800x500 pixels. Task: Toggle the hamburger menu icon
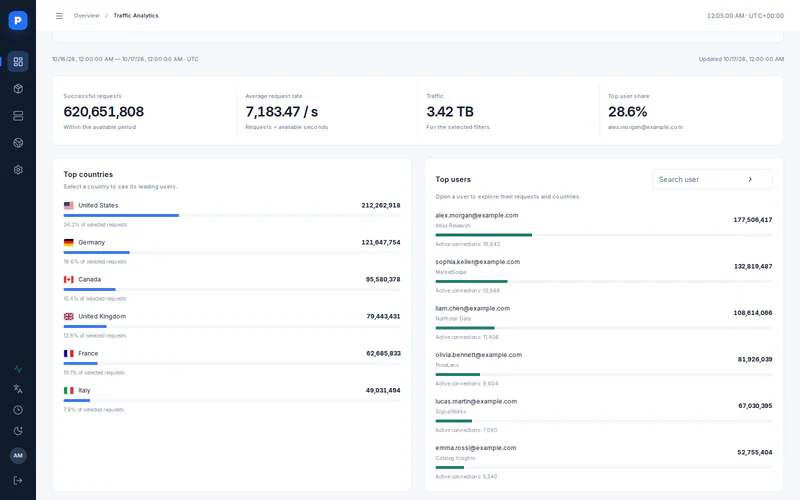pyautogui.click(x=60, y=16)
